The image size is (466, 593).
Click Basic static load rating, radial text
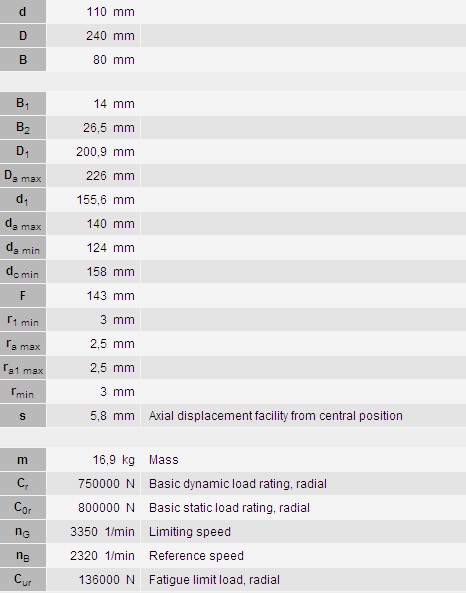tap(229, 508)
